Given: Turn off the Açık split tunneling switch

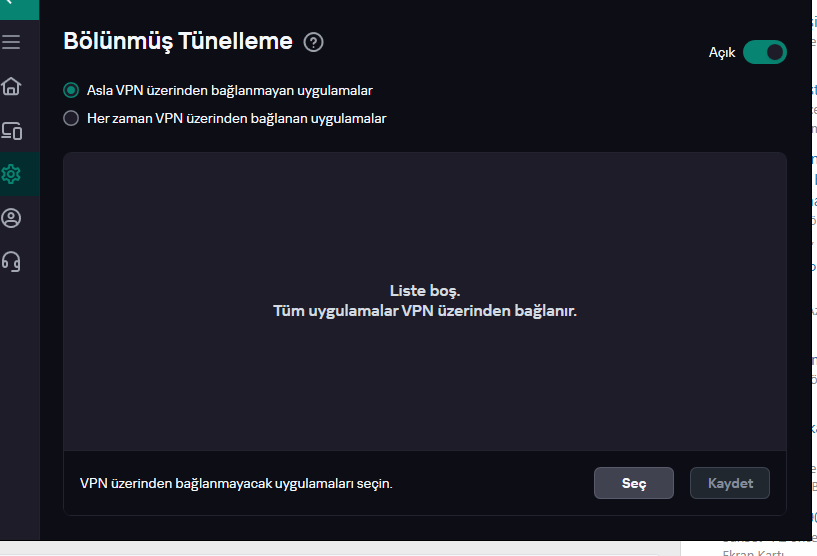Looking at the screenshot, I should coord(764,52).
